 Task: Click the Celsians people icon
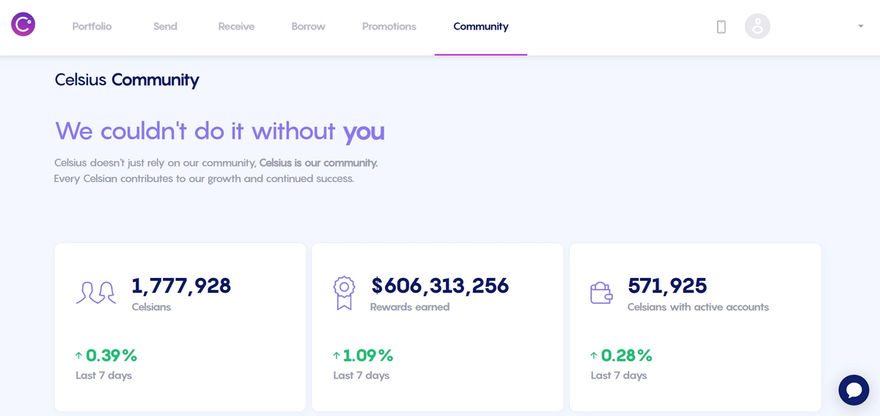pos(96,292)
